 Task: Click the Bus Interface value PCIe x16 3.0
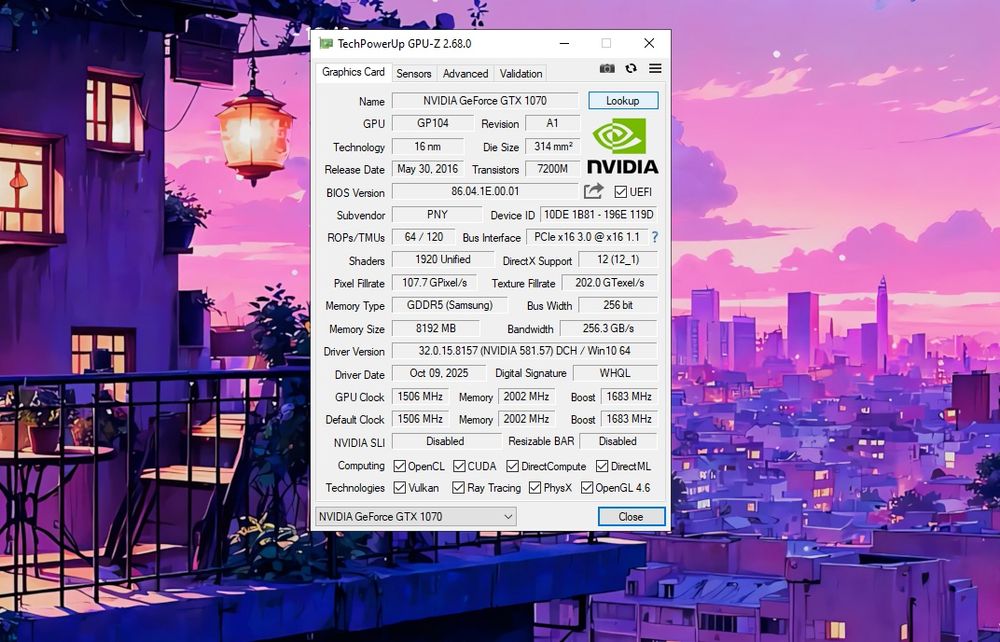[x=587, y=237]
